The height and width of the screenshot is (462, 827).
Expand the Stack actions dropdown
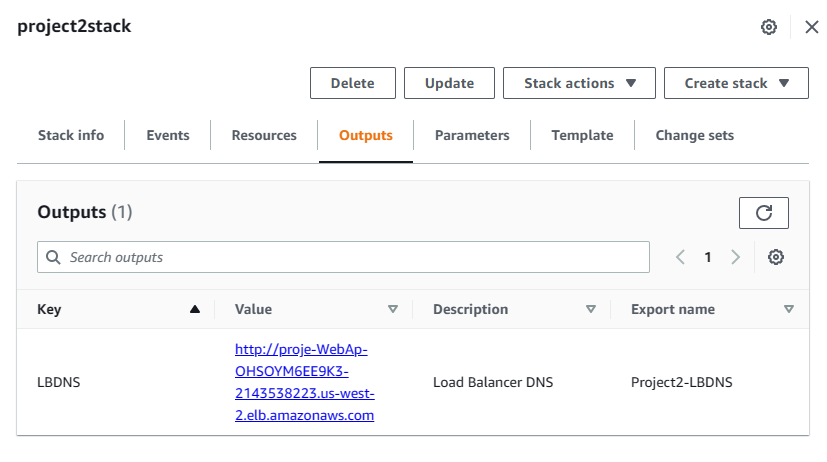tap(579, 83)
